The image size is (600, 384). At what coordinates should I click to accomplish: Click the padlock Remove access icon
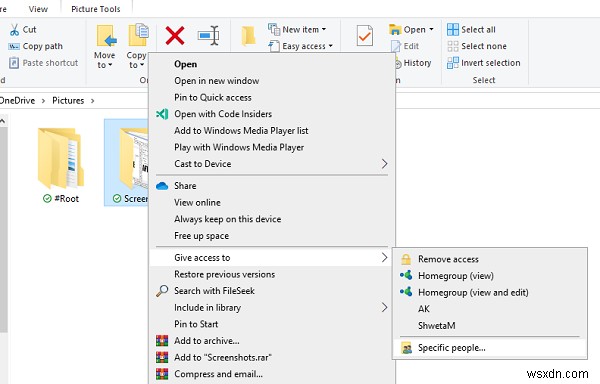(406, 259)
